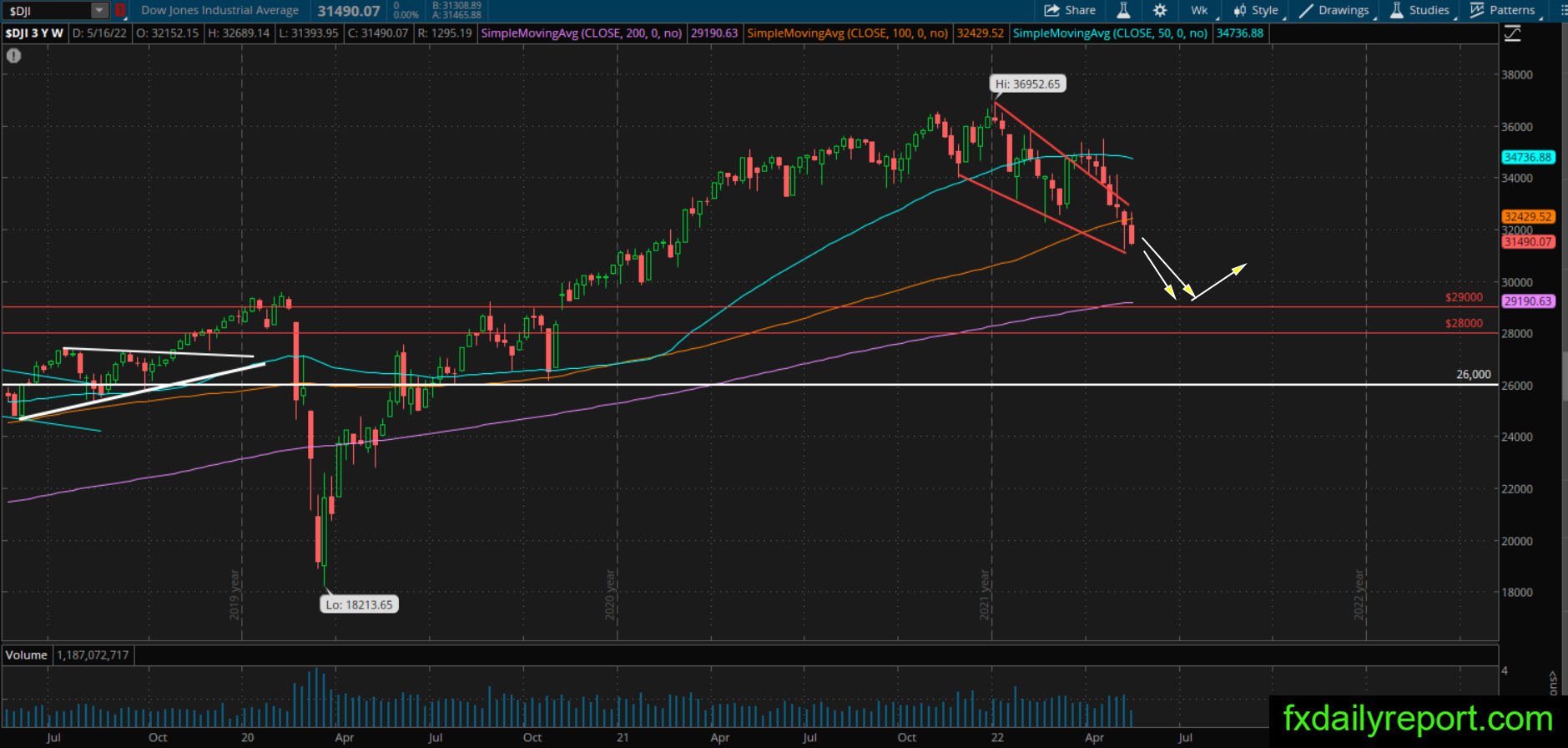Open the Style dropdown
The width and height of the screenshot is (1568, 748).
click(1257, 10)
